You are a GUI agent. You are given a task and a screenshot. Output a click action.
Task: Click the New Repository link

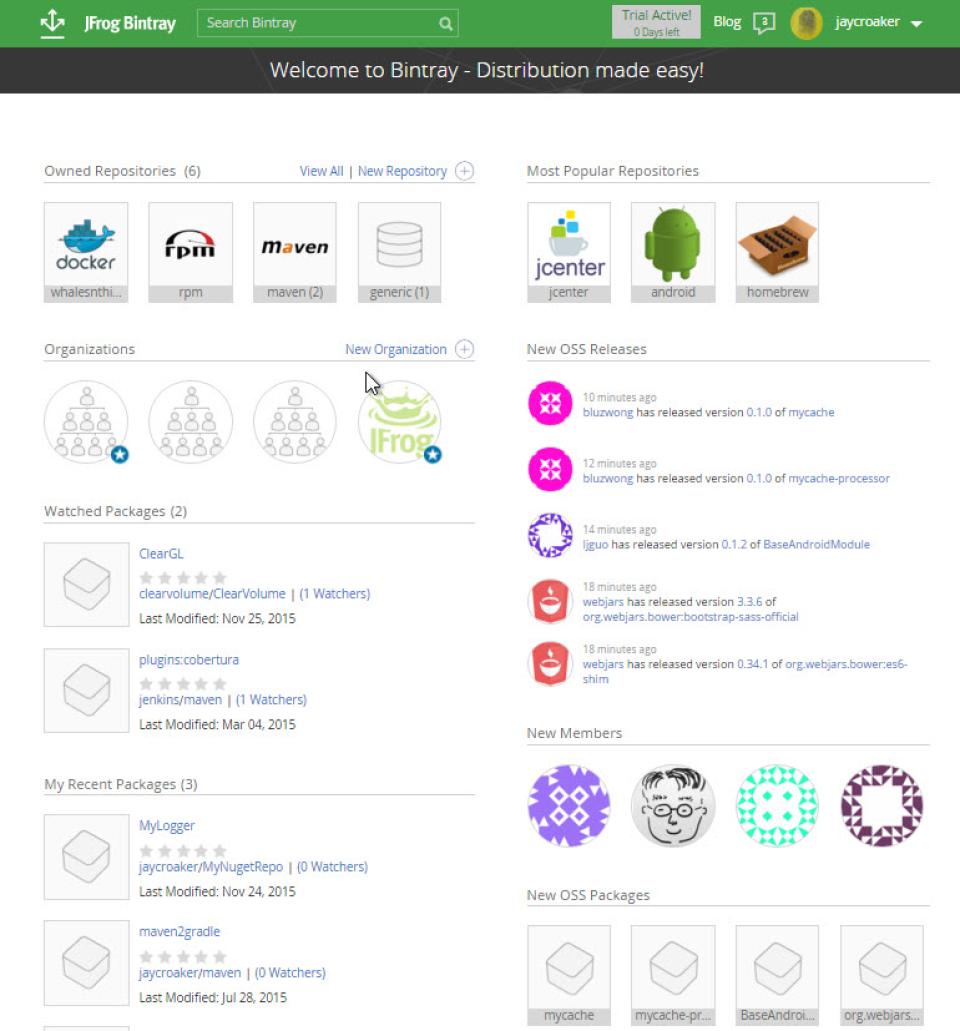tap(402, 171)
